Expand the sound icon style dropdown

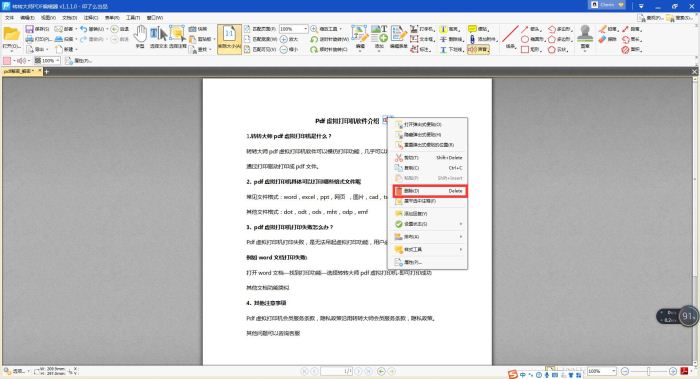(29, 60)
